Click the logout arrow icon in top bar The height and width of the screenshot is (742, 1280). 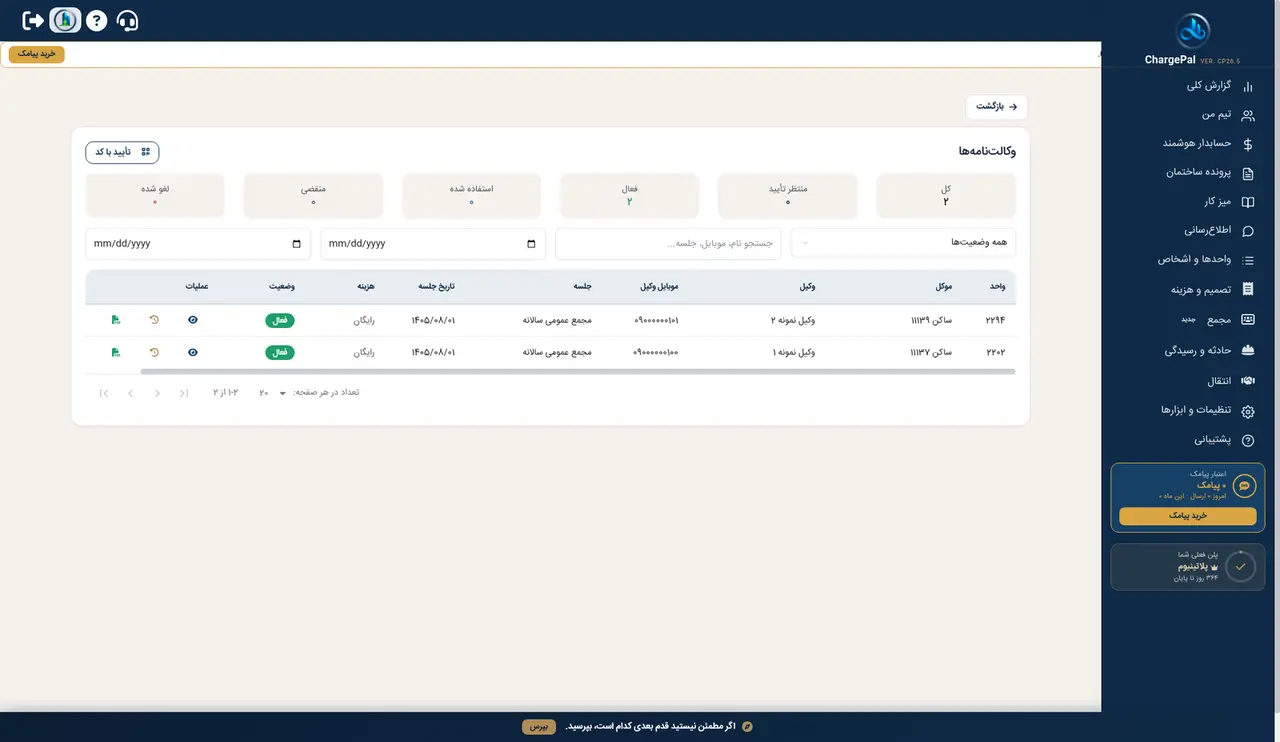[x=34, y=20]
